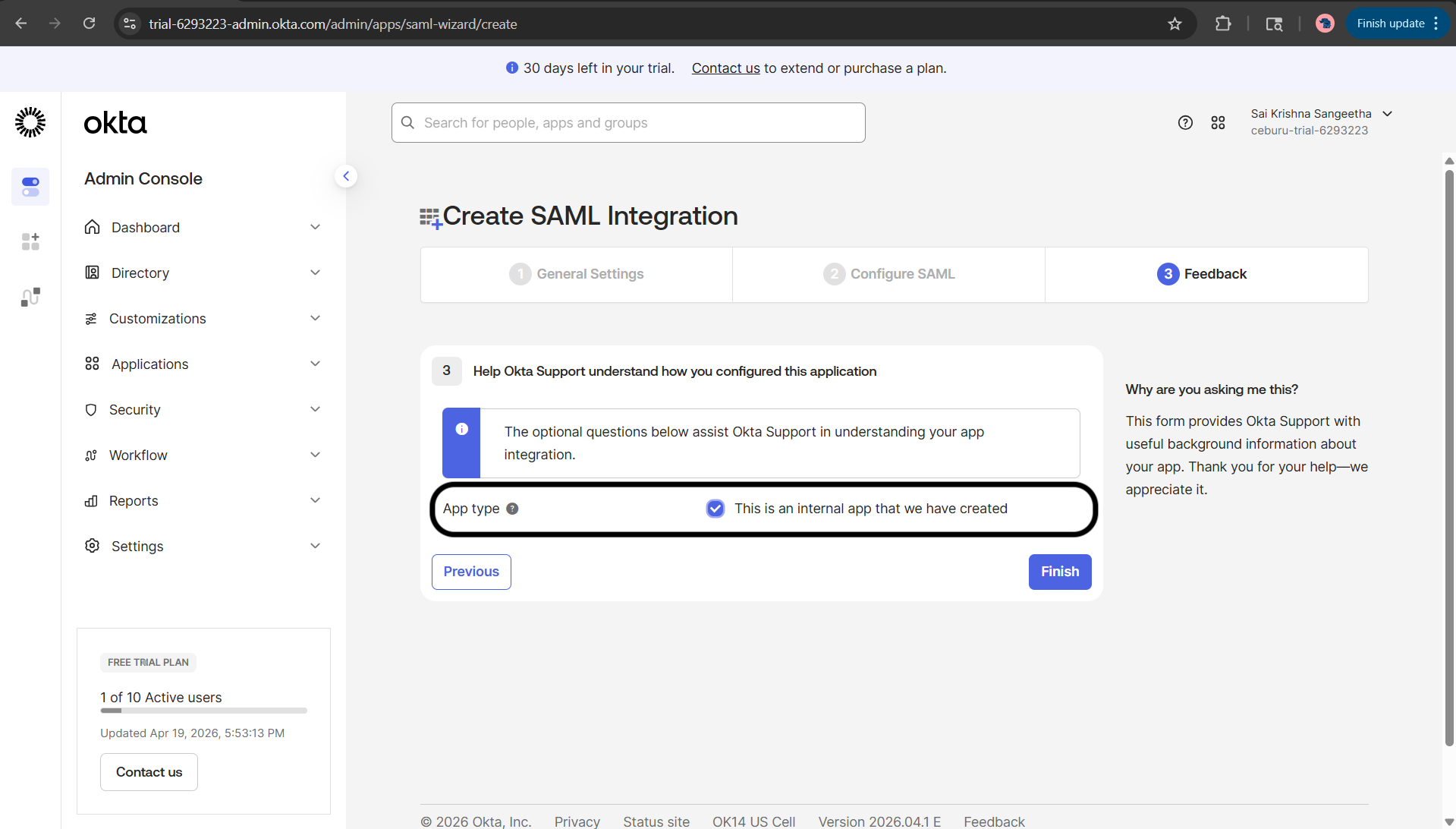Click the FREE TRIAL PLAN badge

(x=148, y=663)
